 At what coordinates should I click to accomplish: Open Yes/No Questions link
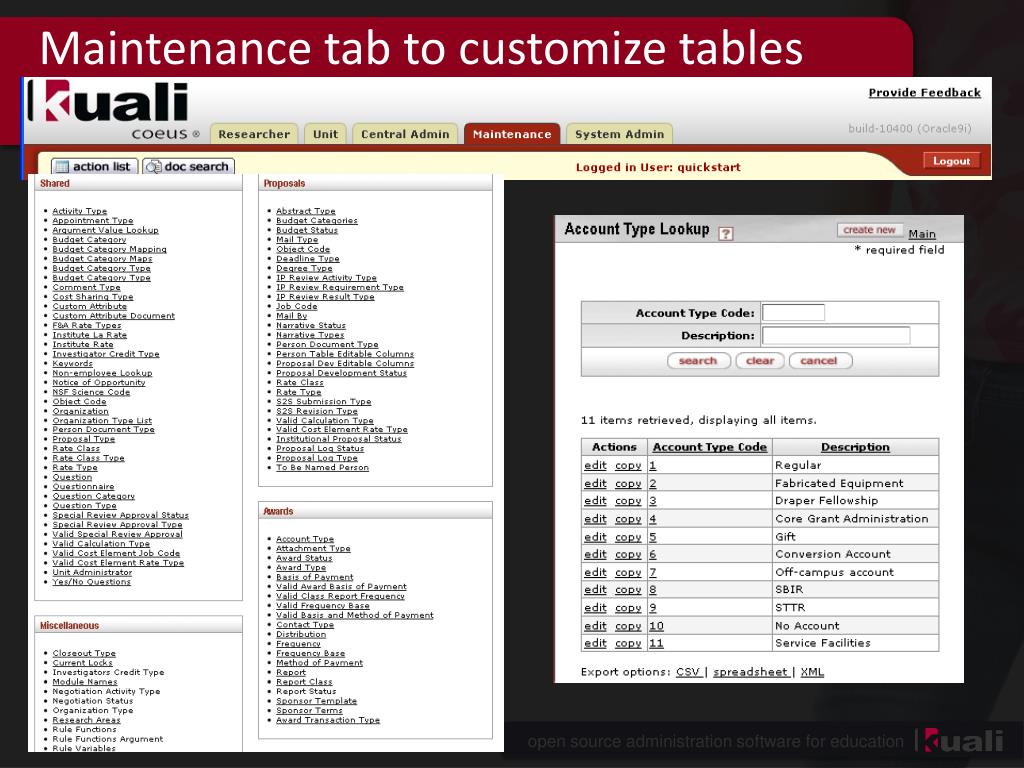(91, 582)
